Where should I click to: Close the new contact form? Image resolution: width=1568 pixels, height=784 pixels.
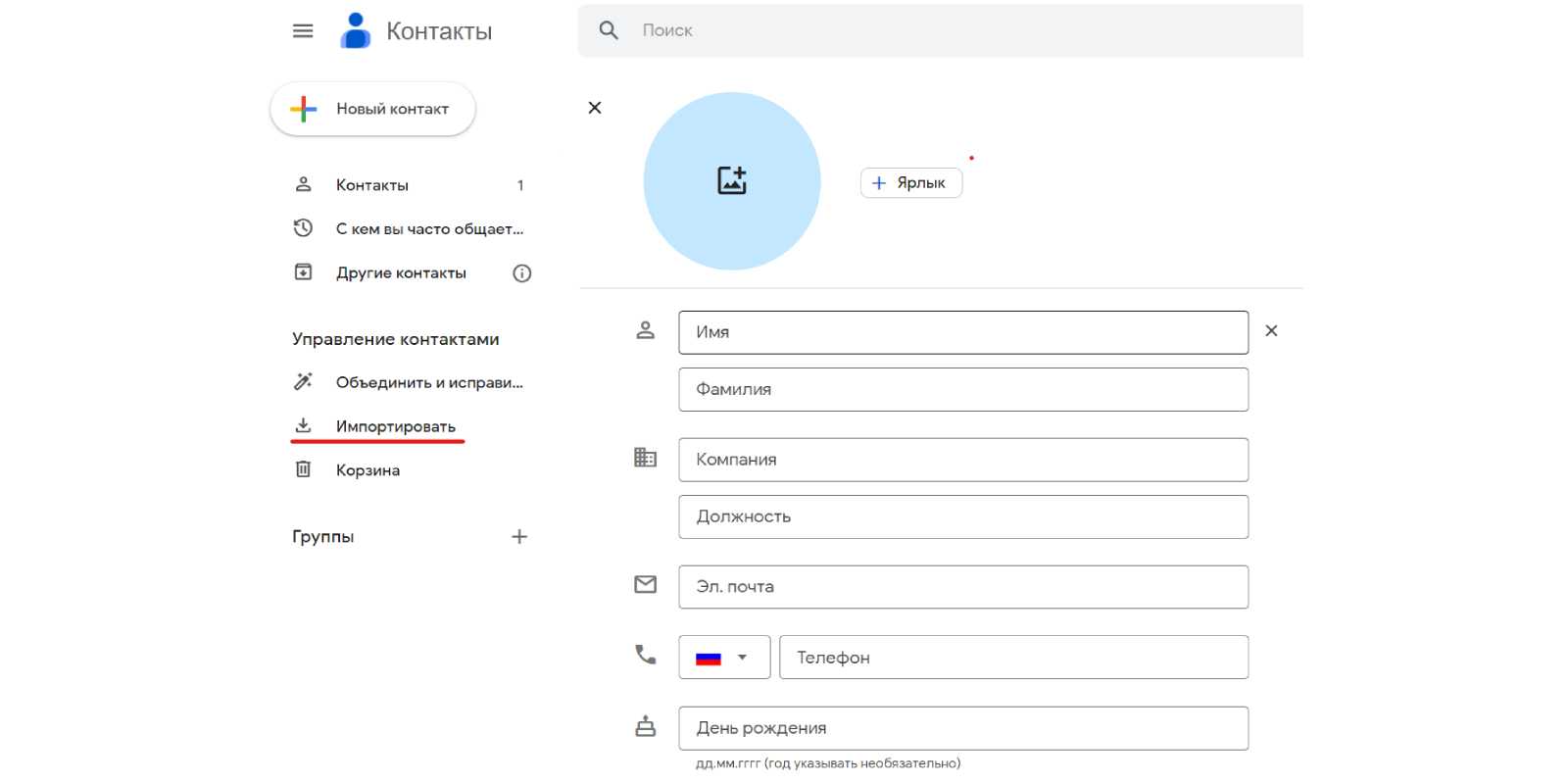[595, 108]
